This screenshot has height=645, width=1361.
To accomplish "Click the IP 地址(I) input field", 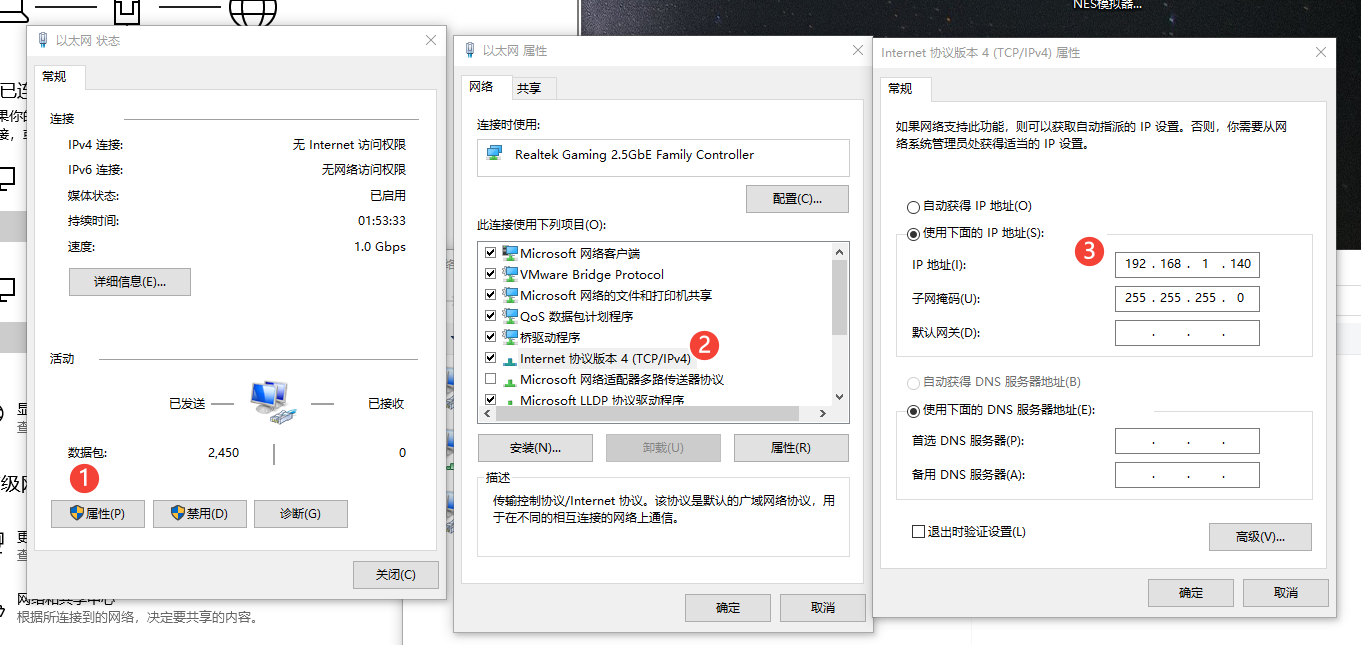I will (x=1187, y=264).
